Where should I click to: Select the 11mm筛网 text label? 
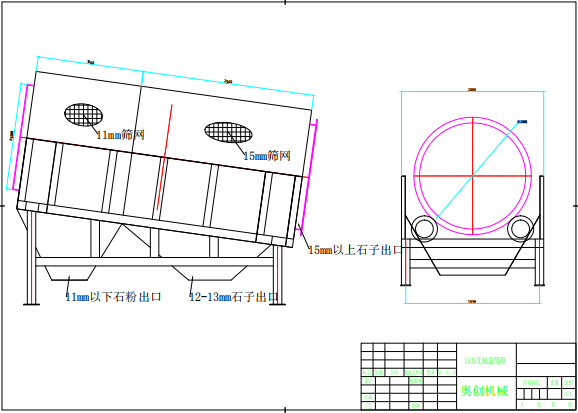click(120, 135)
